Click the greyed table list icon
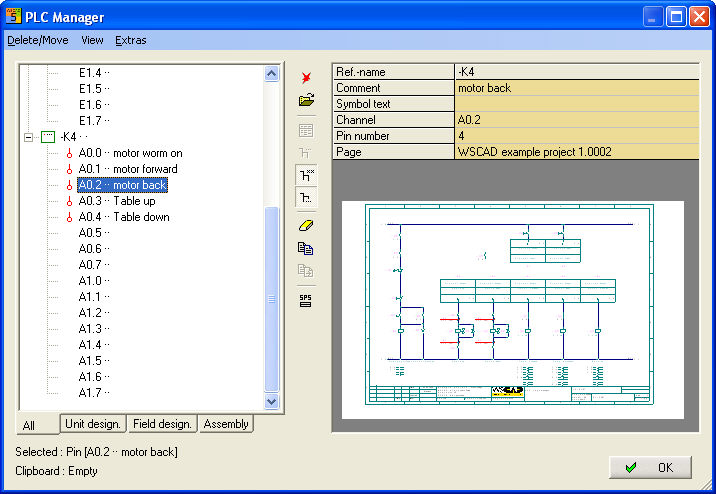 click(x=306, y=130)
